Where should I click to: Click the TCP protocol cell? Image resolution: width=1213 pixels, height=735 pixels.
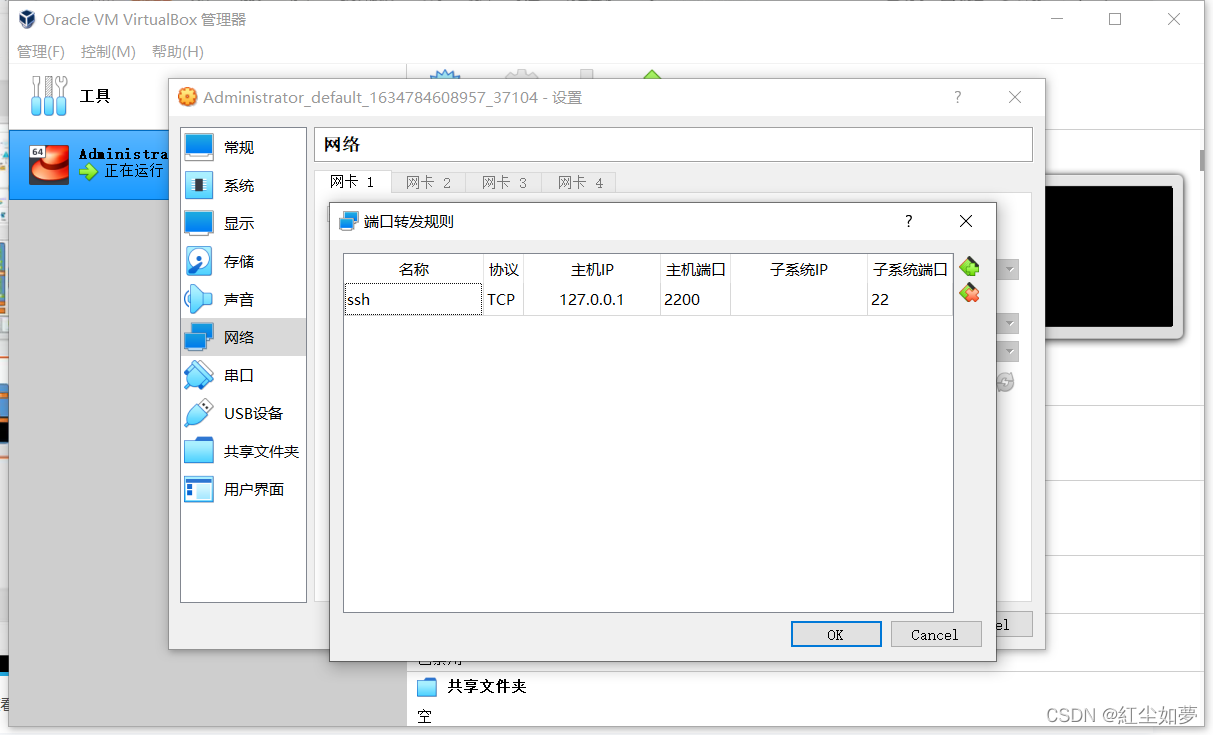[503, 299]
